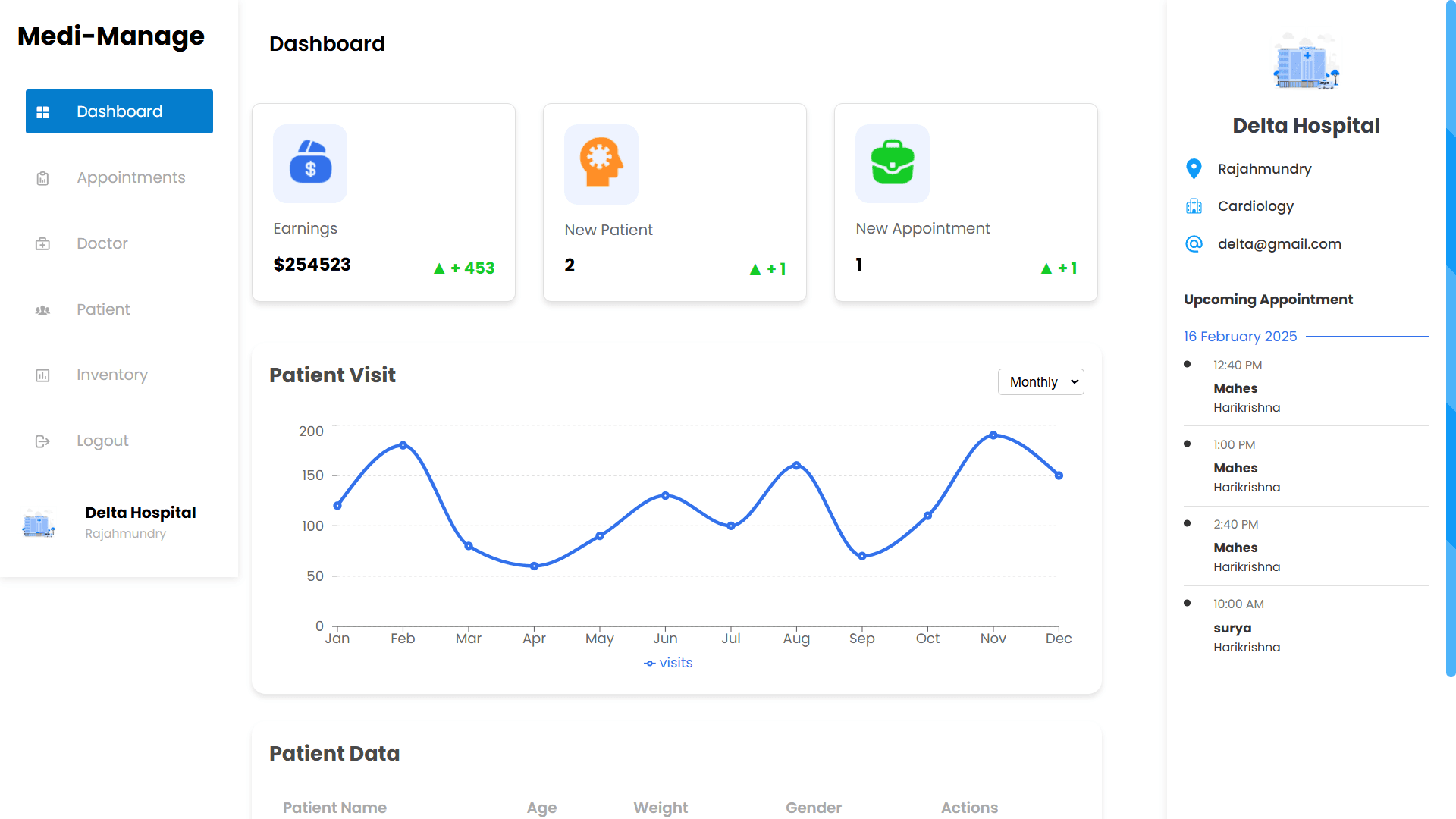The width and height of the screenshot is (1456, 819).
Task: Click the small hospital icon in sidebar footer
Action: click(39, 523)
